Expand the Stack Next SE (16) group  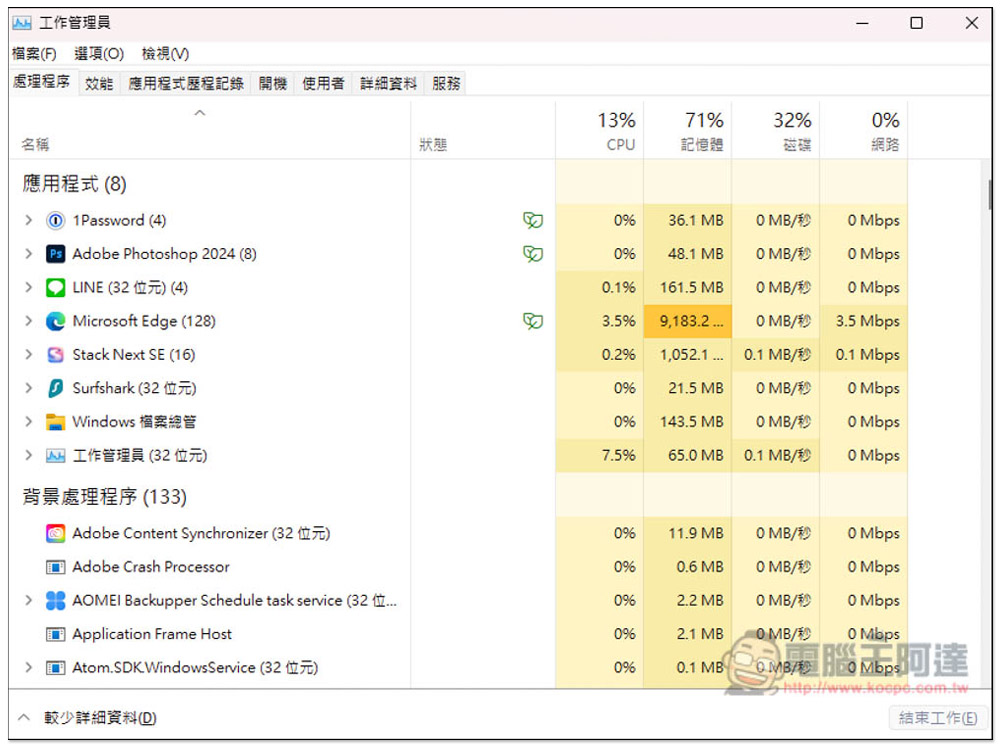point(28,354)
